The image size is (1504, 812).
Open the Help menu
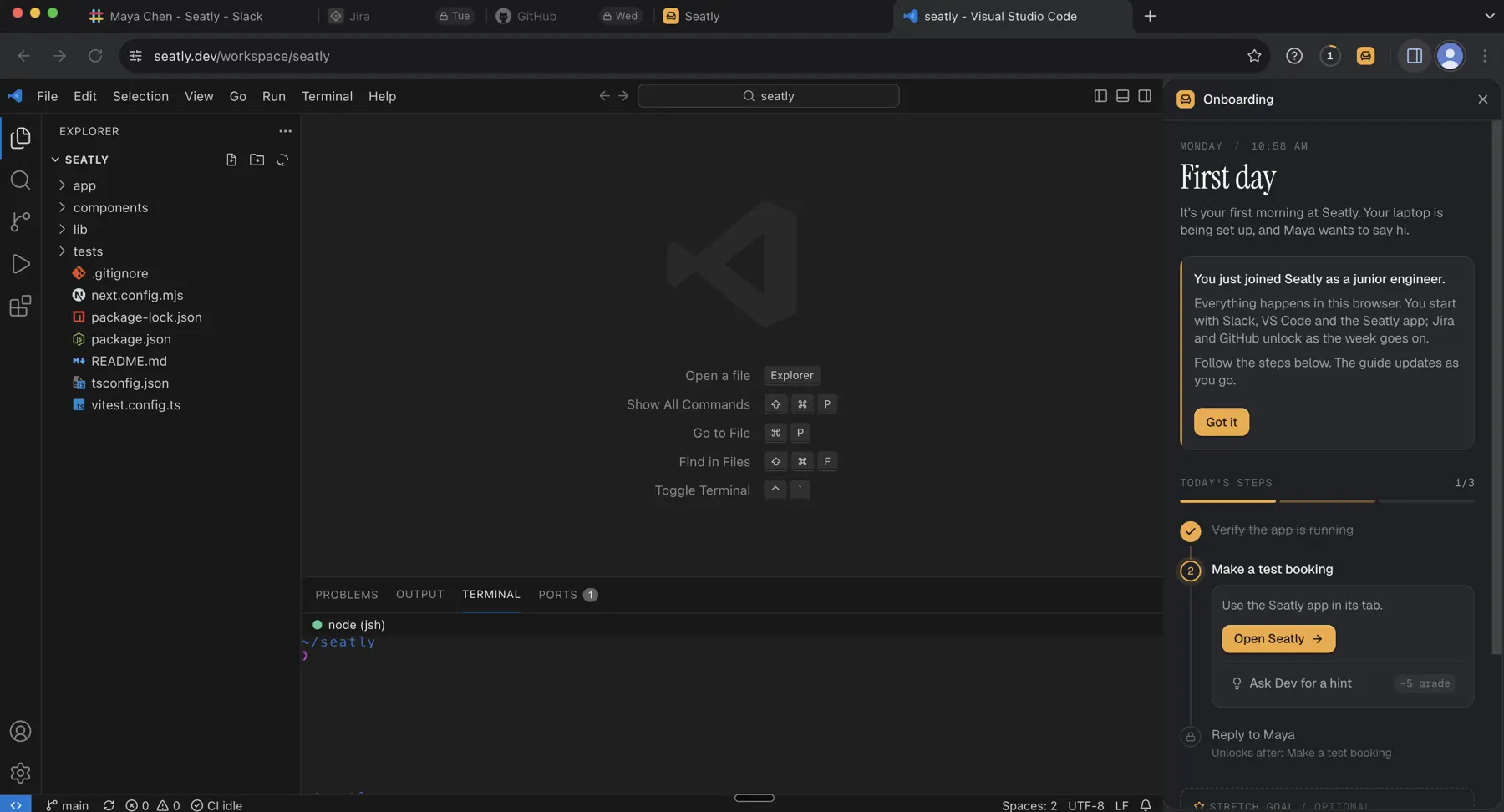(x=382, y=96)
